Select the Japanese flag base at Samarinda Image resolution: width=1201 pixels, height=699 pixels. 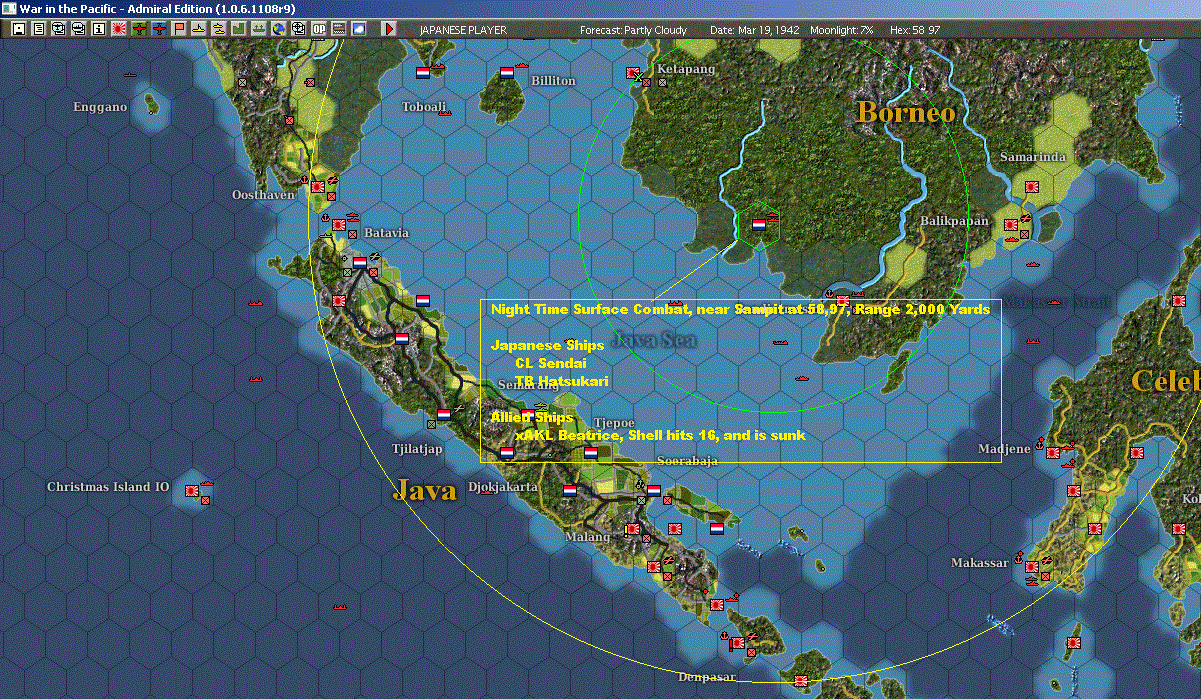(x=1031, y=186)
